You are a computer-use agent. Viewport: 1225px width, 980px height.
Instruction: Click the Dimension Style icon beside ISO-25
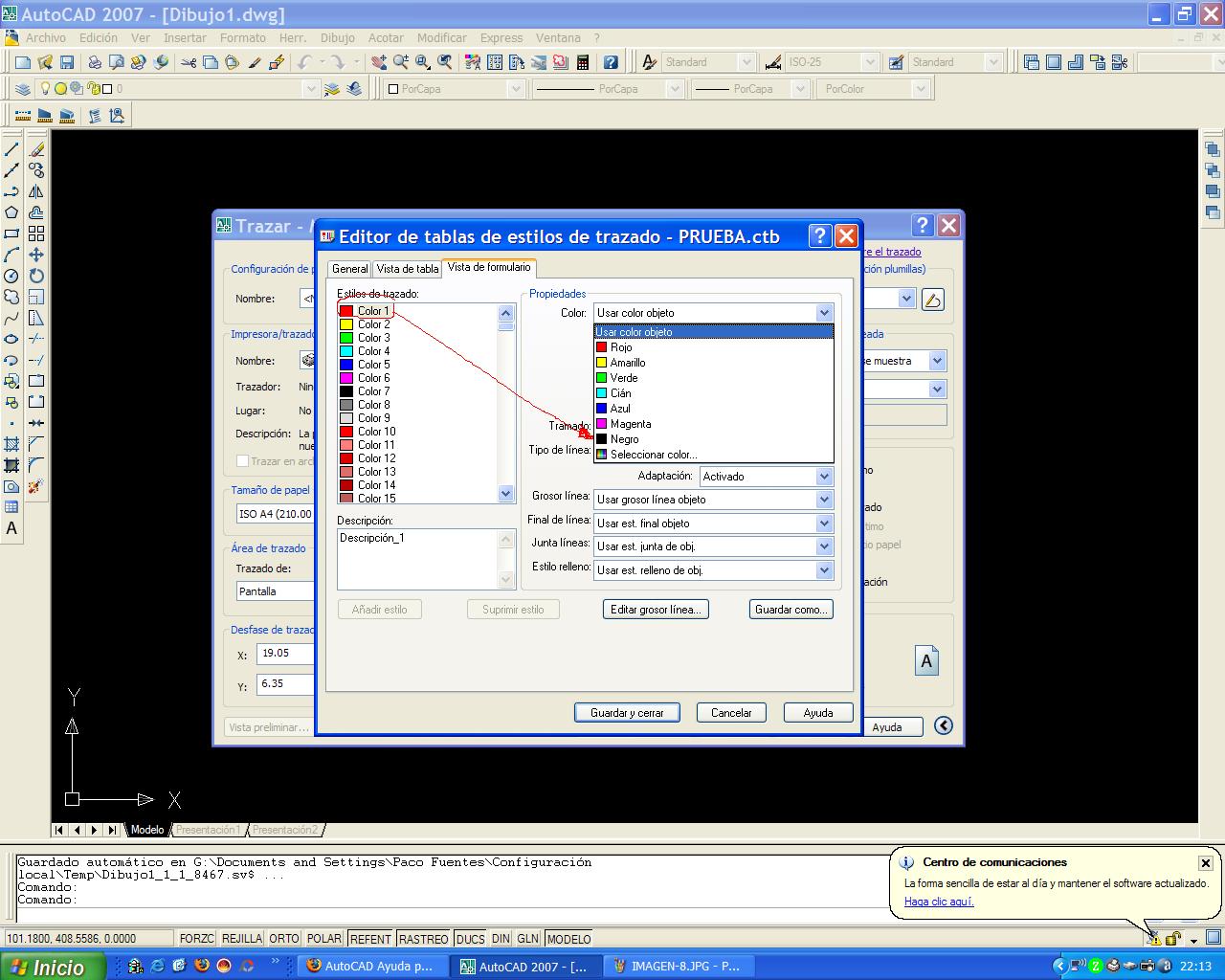pyautogui.click(x=773, y=62)
